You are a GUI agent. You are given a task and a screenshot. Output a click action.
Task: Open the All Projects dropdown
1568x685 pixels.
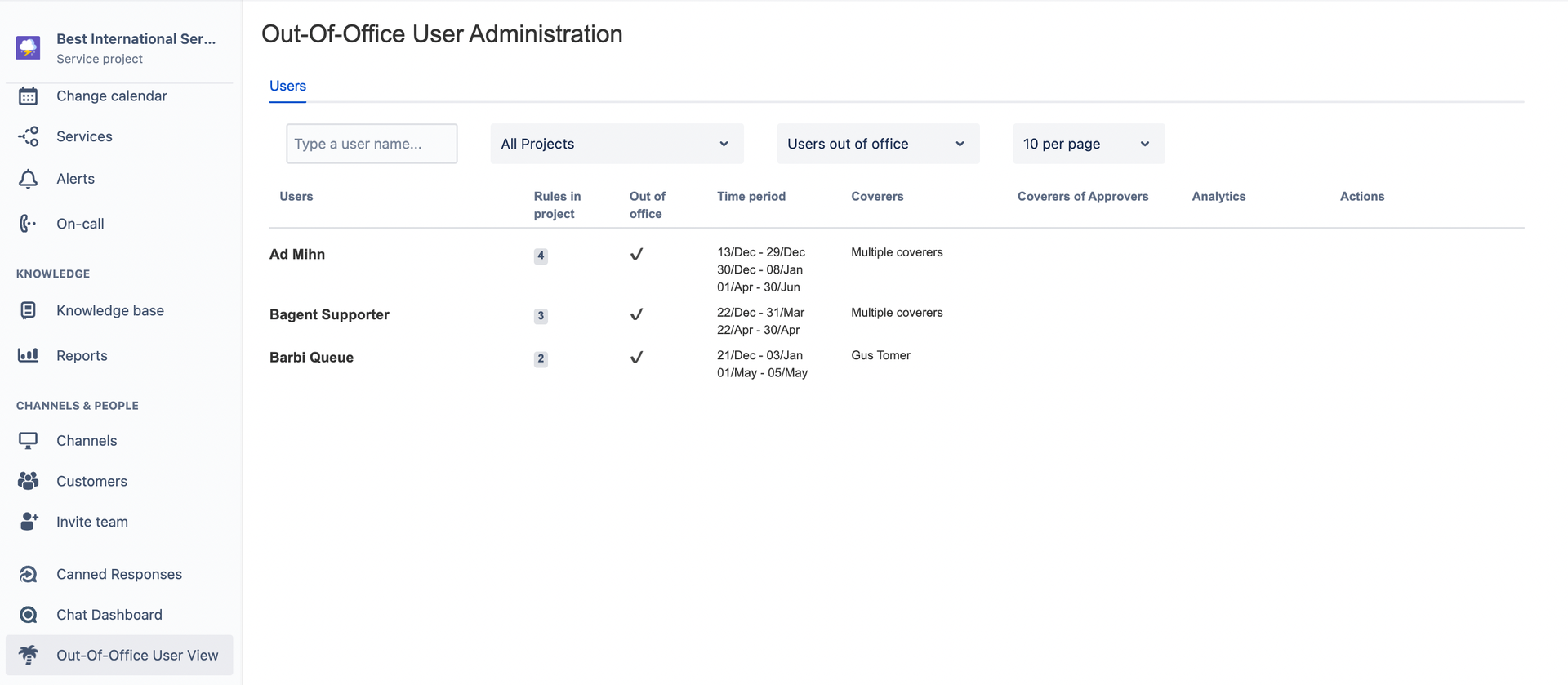(x=617, y=144)
